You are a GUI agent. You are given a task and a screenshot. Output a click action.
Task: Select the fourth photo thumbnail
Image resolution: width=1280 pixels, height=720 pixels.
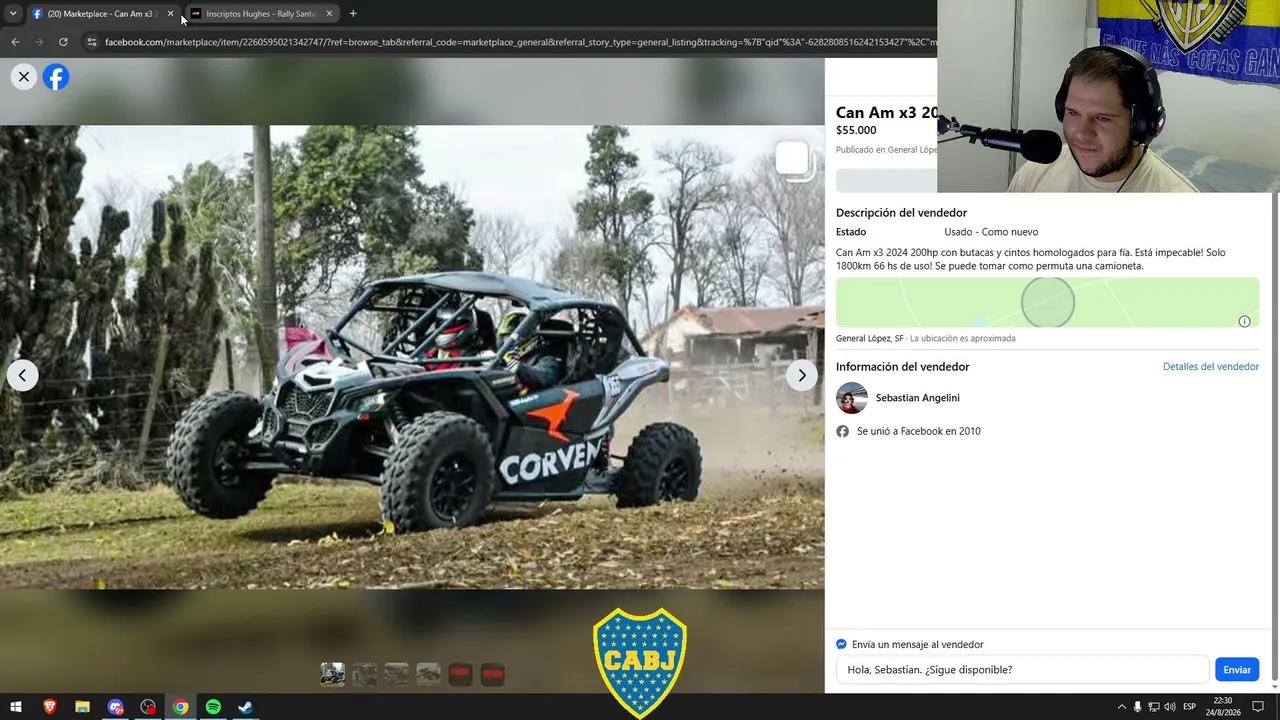tap(429, 674)
